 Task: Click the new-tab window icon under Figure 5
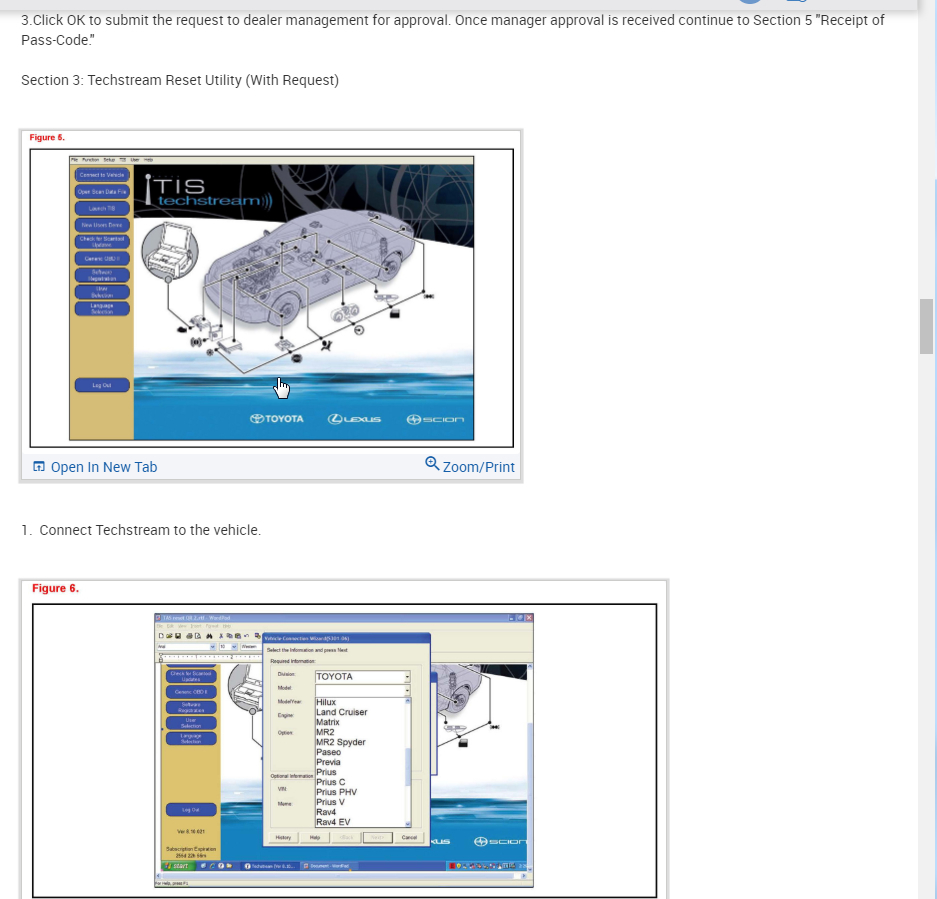tap(39, 466)
